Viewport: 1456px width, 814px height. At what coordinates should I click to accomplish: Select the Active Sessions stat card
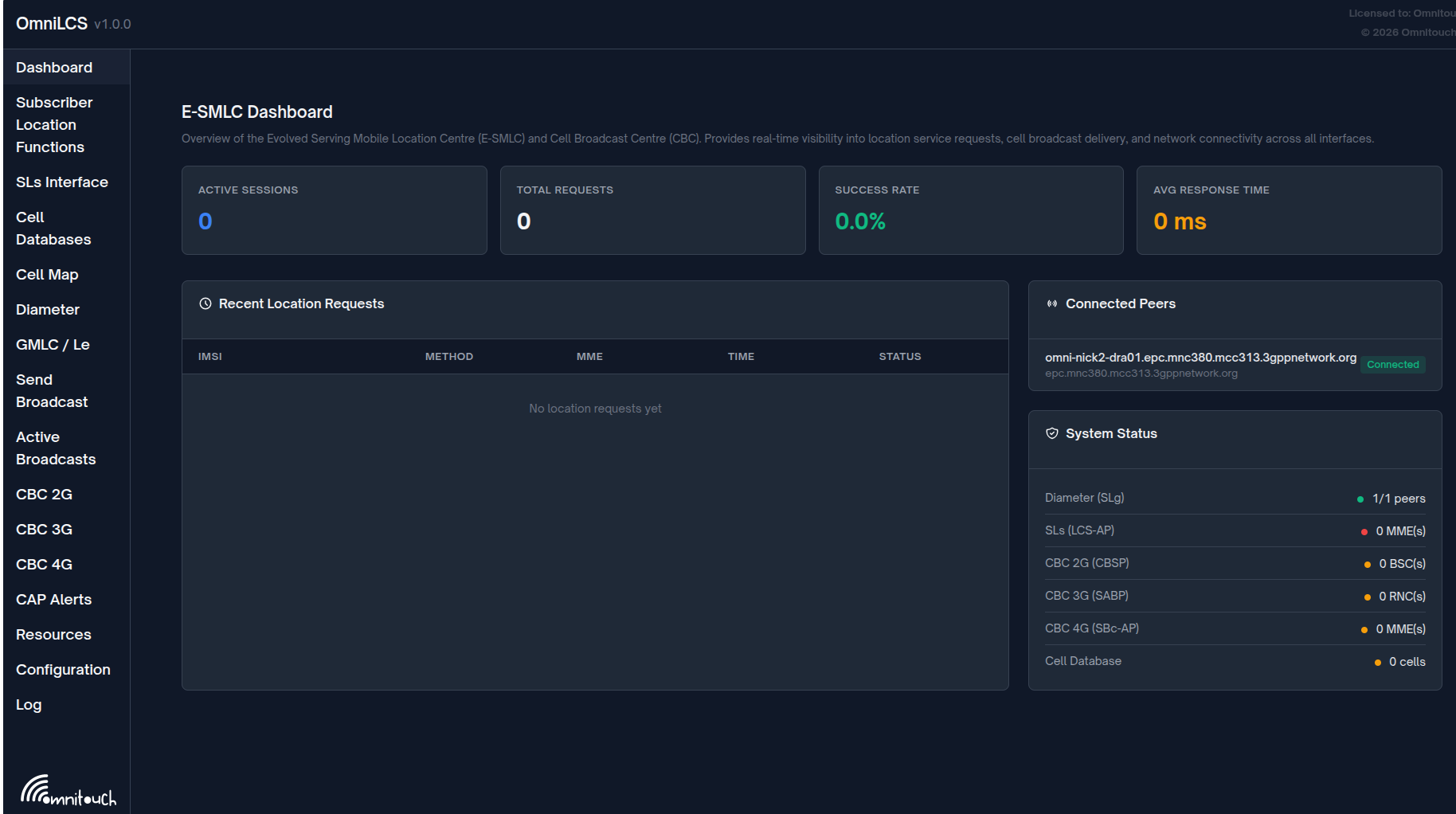pyautogui.click(x=334, y=209)
